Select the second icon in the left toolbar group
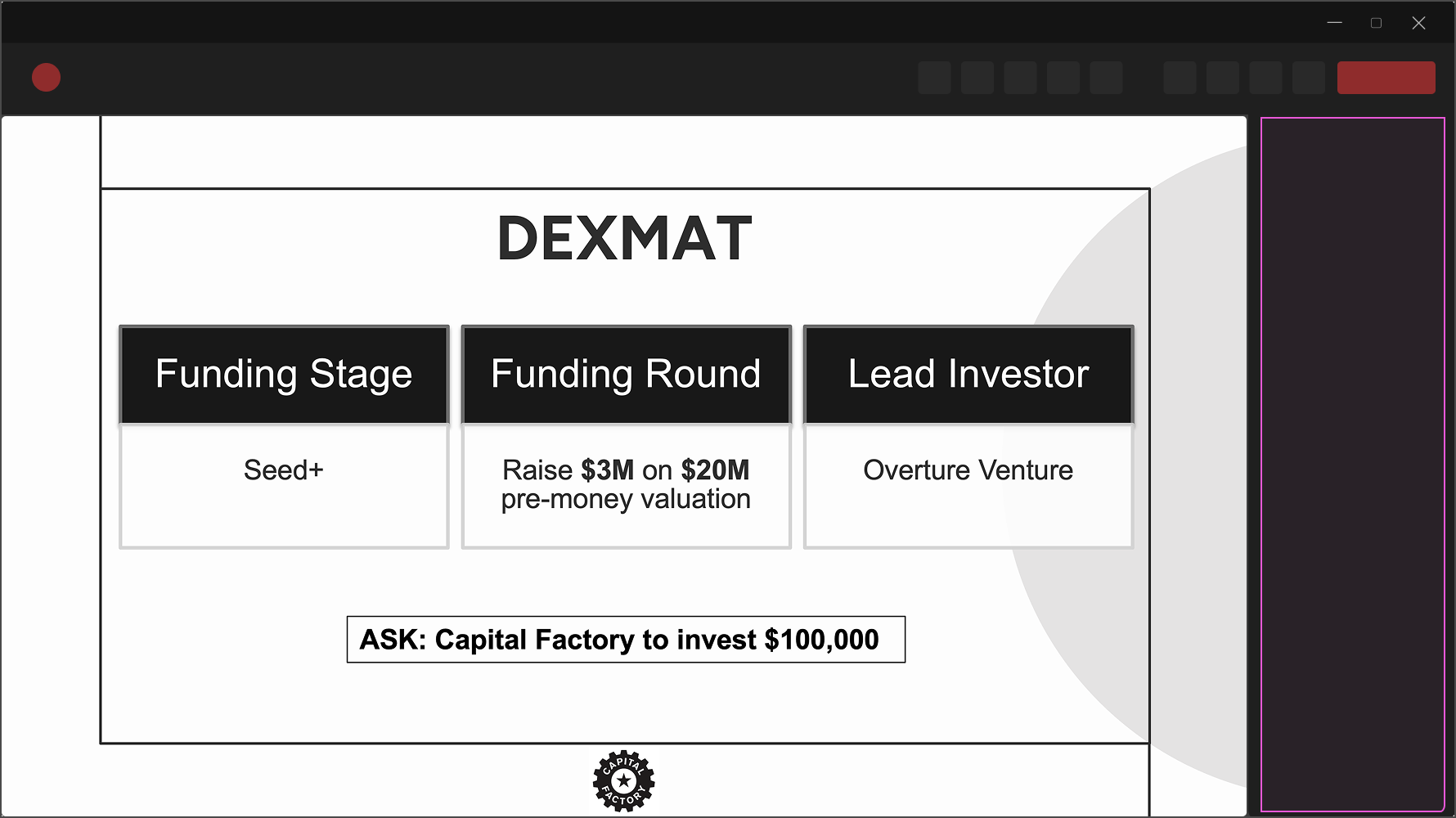 977,78
